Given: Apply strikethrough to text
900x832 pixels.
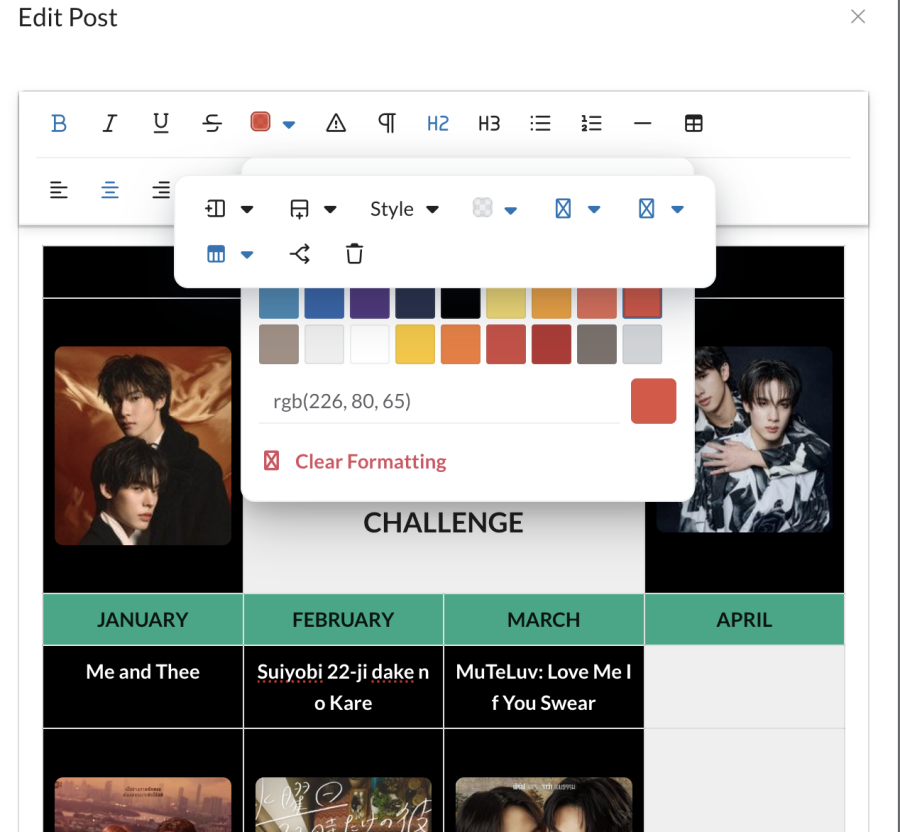Looking at the screenshot, I should 212,123.
